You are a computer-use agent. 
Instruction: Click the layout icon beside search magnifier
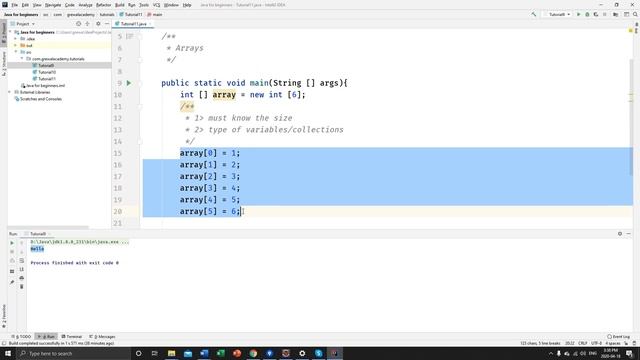tap(626, 14)
